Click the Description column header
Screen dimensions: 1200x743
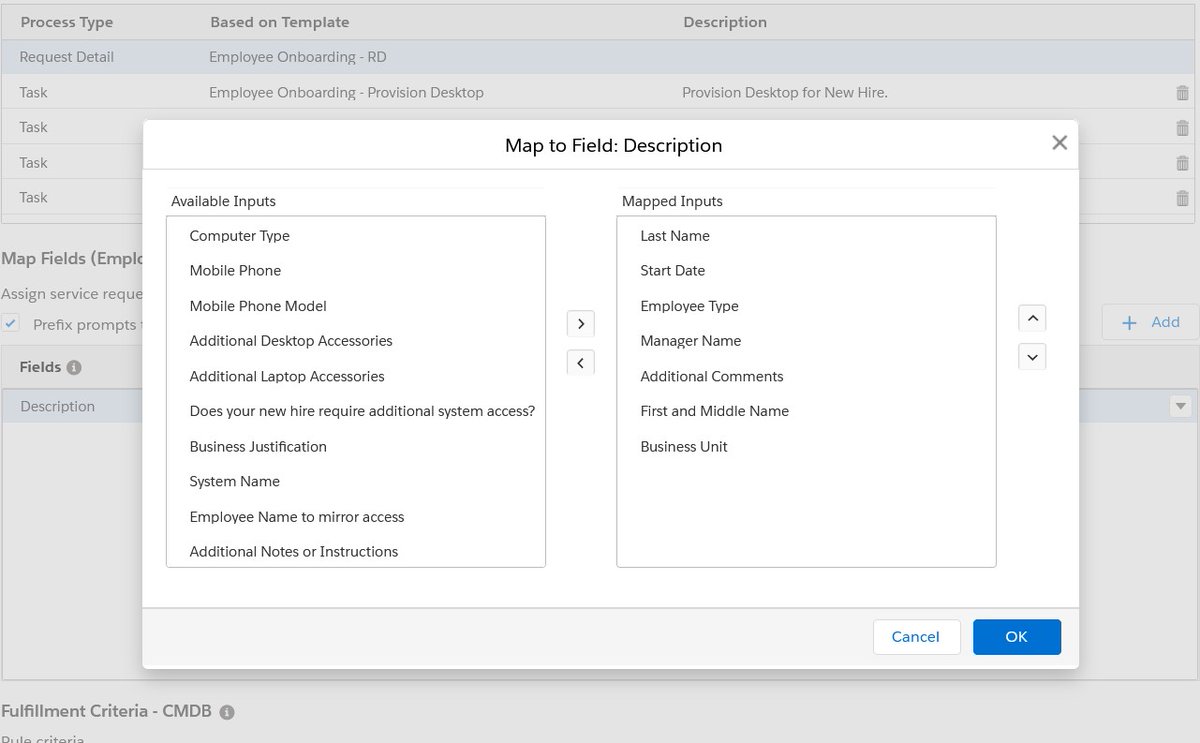(x=725, y=22)
